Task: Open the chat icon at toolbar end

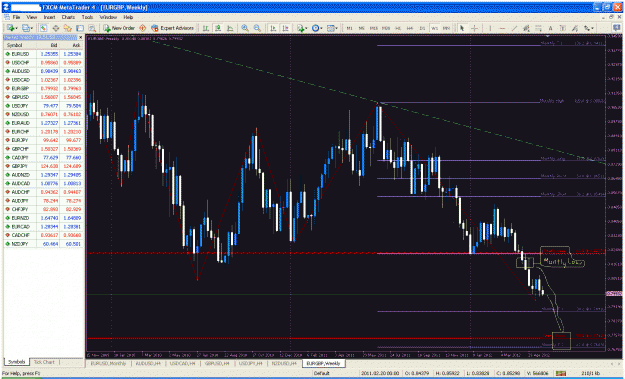Action: (617, 28)
